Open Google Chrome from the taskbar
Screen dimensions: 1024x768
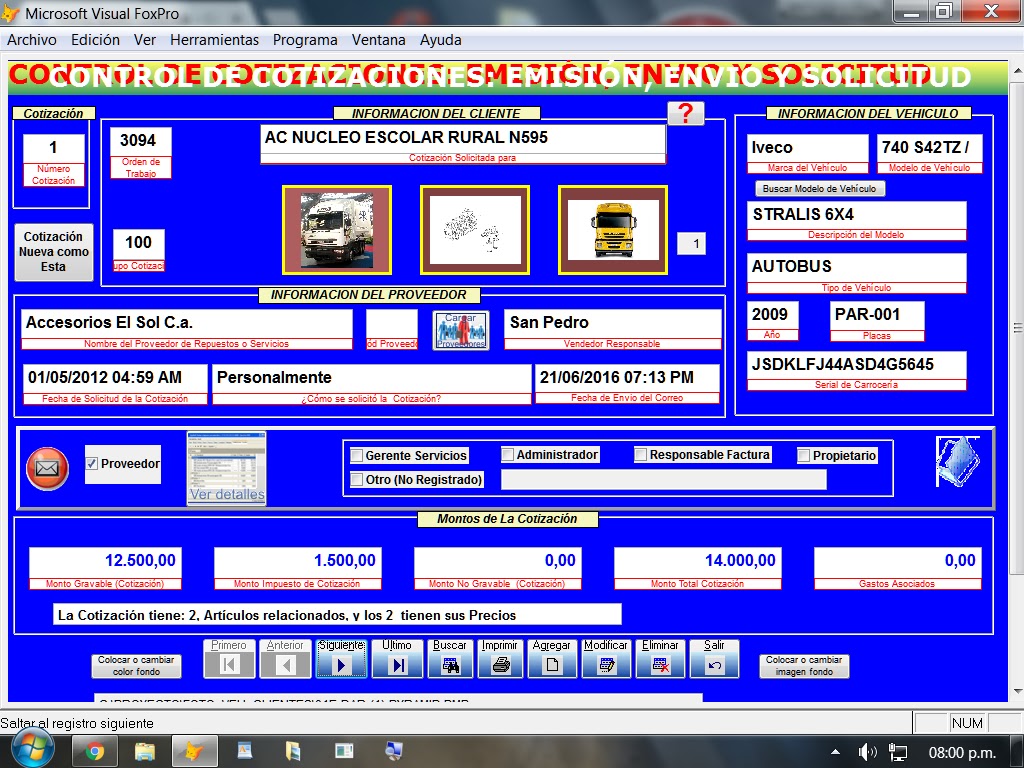pos(94,752)
